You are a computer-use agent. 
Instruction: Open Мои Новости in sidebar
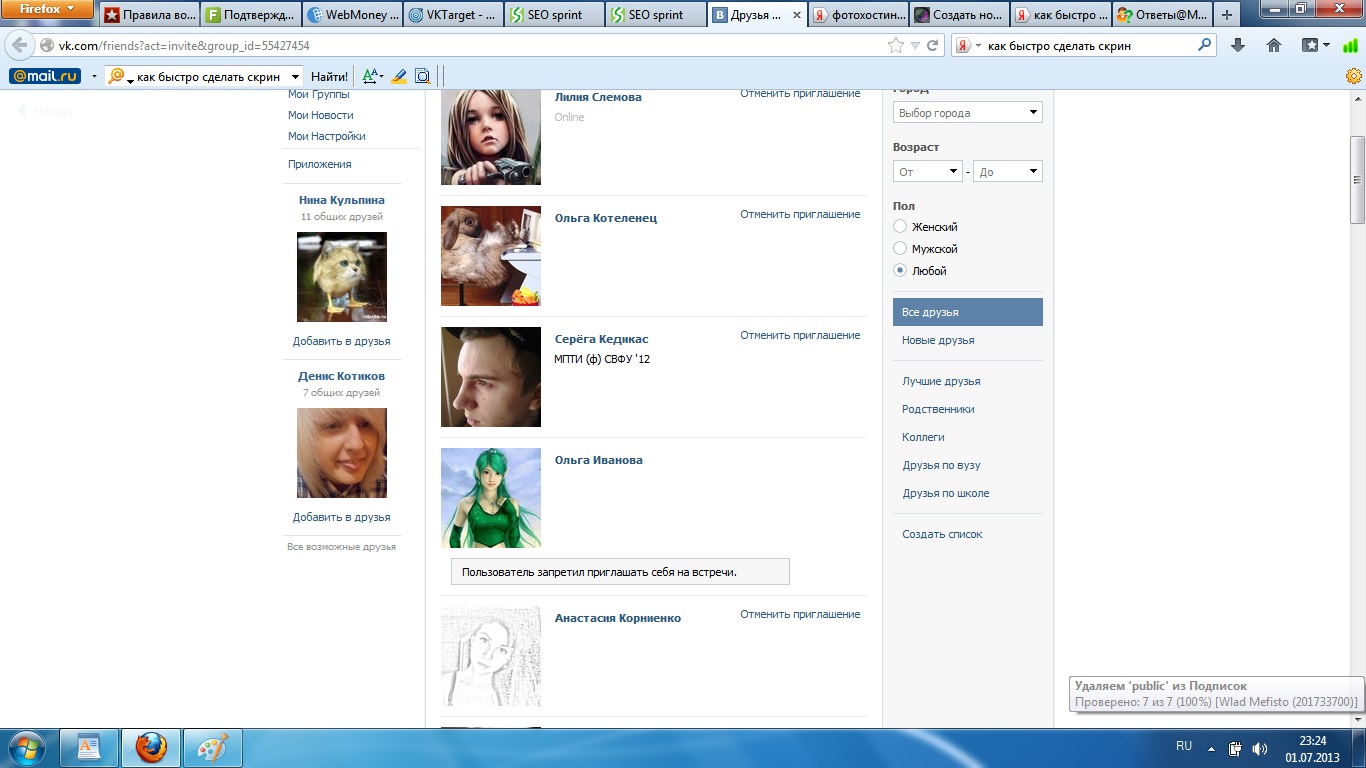pyautogui.click(x=321, y=115)
